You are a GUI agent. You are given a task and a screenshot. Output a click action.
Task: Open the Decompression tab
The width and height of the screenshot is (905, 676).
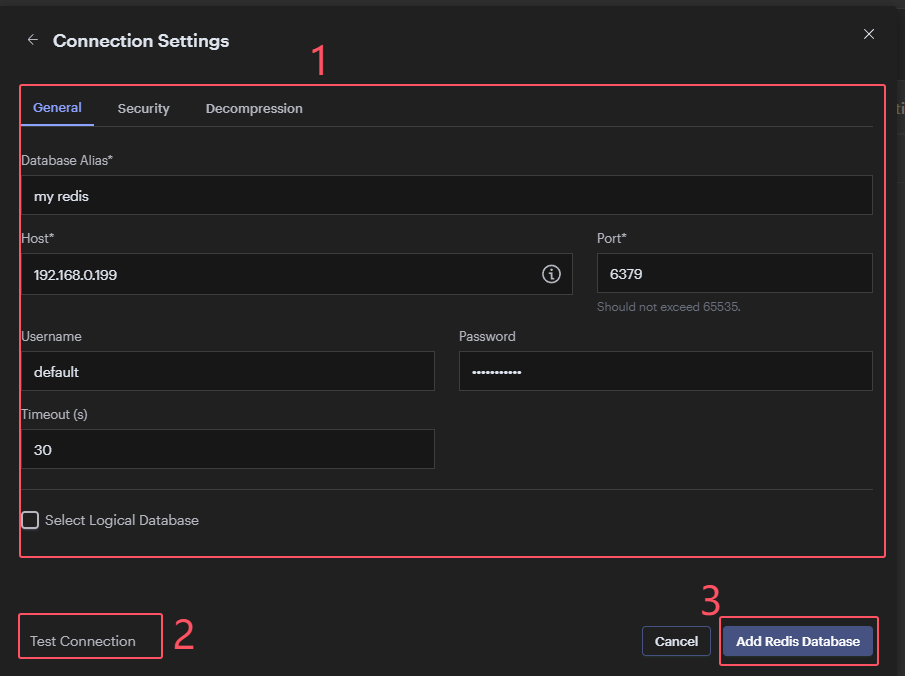(254, 109)
